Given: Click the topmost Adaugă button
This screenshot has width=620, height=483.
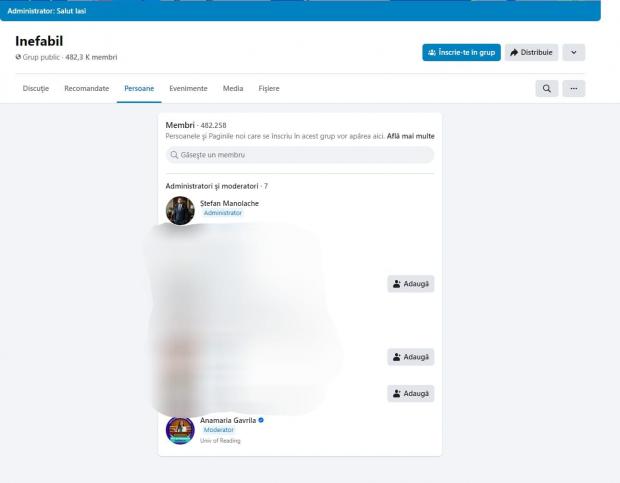Looking at the screenshot, I should tap(411, 284).
